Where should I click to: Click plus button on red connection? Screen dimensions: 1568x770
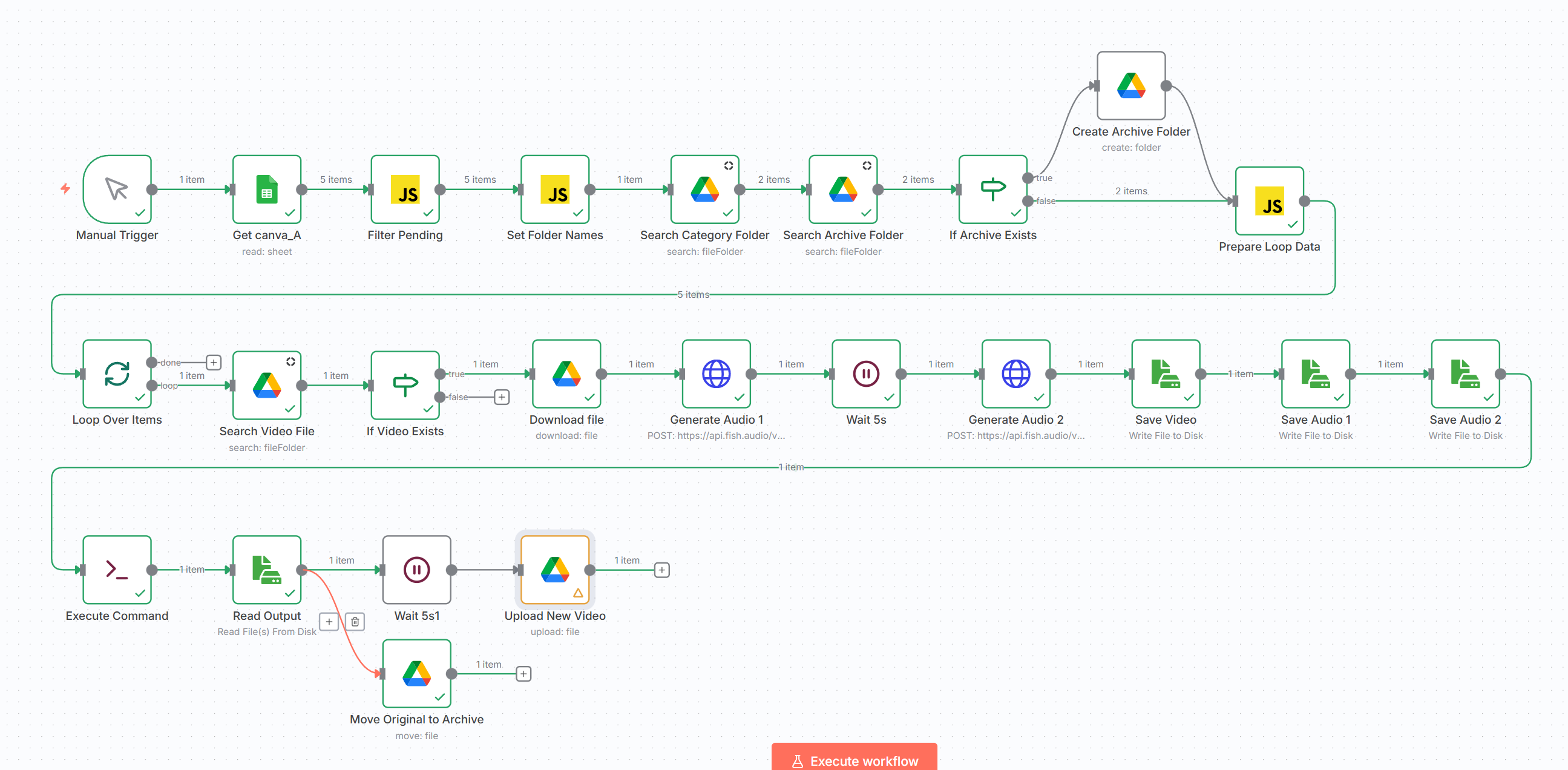pos(329,622)
